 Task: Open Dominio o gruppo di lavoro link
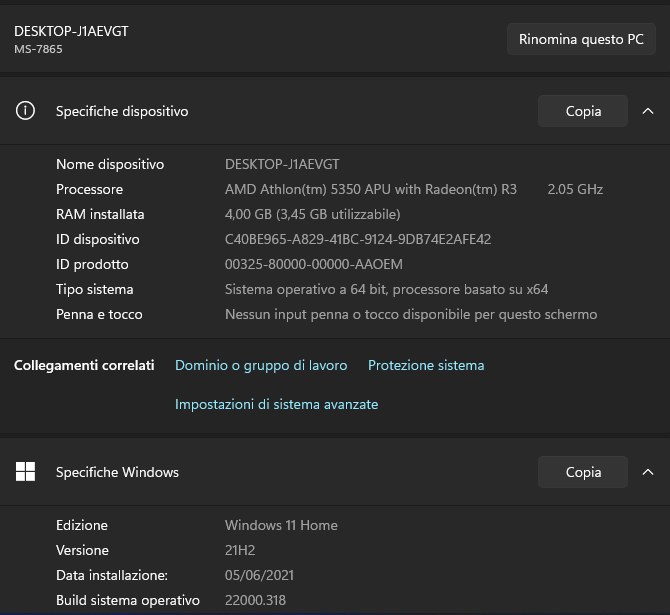pyautogui.click(x=261, y=365)
